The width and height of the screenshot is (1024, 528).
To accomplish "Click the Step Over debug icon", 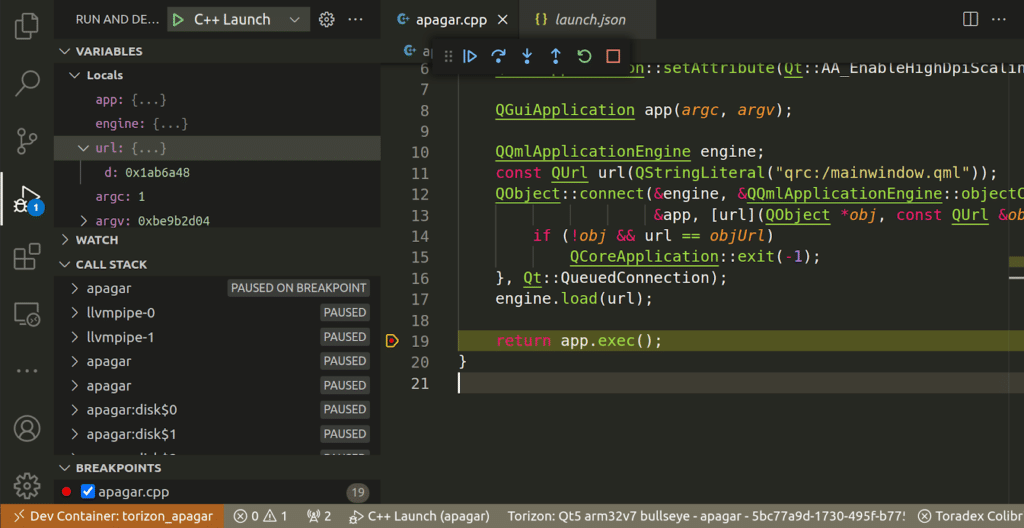I will pyautogui.click(x=498, y=57).
